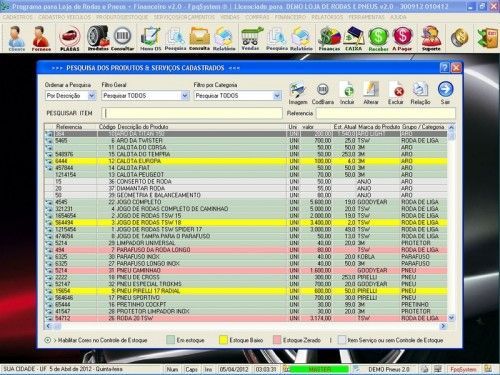Screen dimensions: 500x375
Task: Open the CAIXA cash register icon
Action: pos(353,38)
